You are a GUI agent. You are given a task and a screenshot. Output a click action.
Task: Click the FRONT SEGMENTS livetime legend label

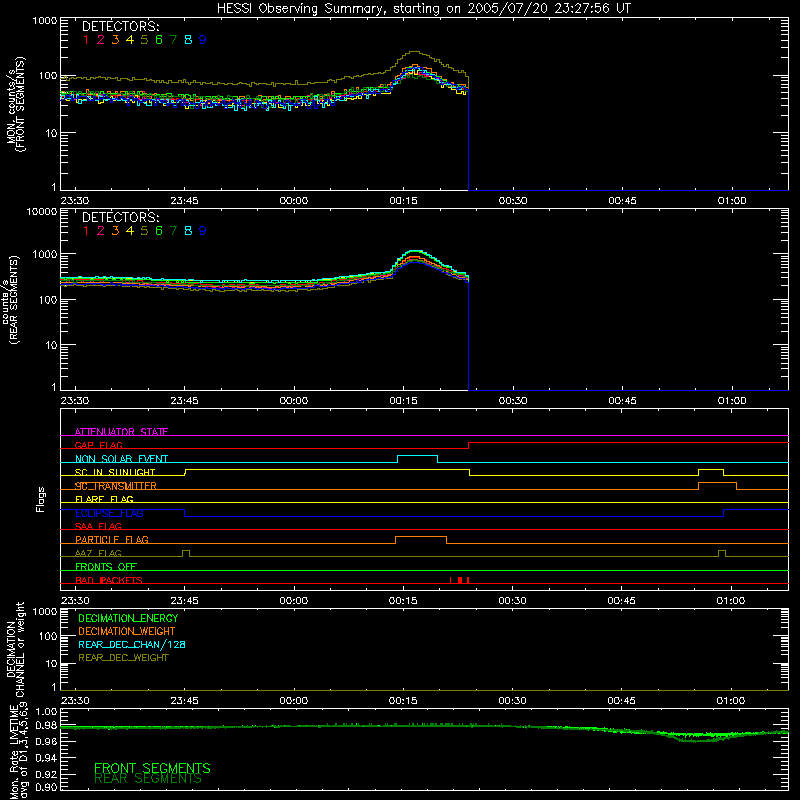coord(152,768)
